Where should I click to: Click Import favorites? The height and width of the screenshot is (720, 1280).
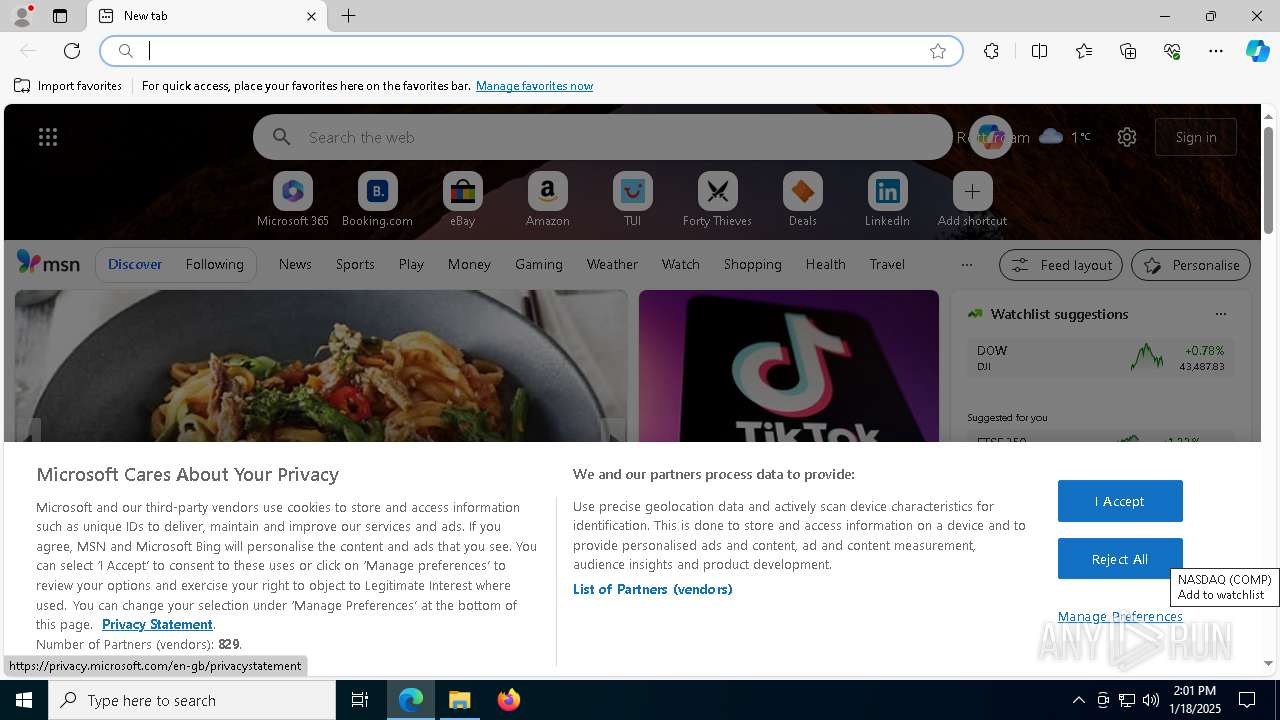(68, 86)
